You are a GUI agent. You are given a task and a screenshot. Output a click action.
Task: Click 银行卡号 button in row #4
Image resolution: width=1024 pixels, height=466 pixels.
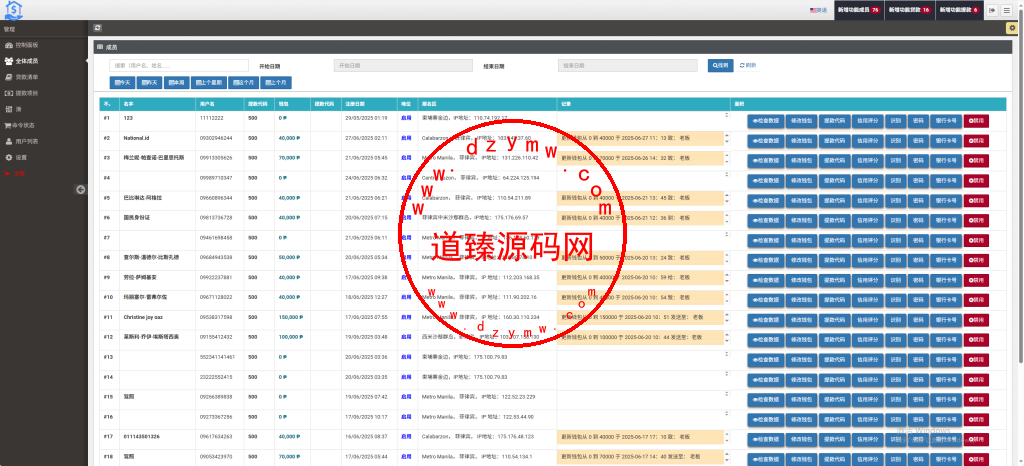coord(946,181)
